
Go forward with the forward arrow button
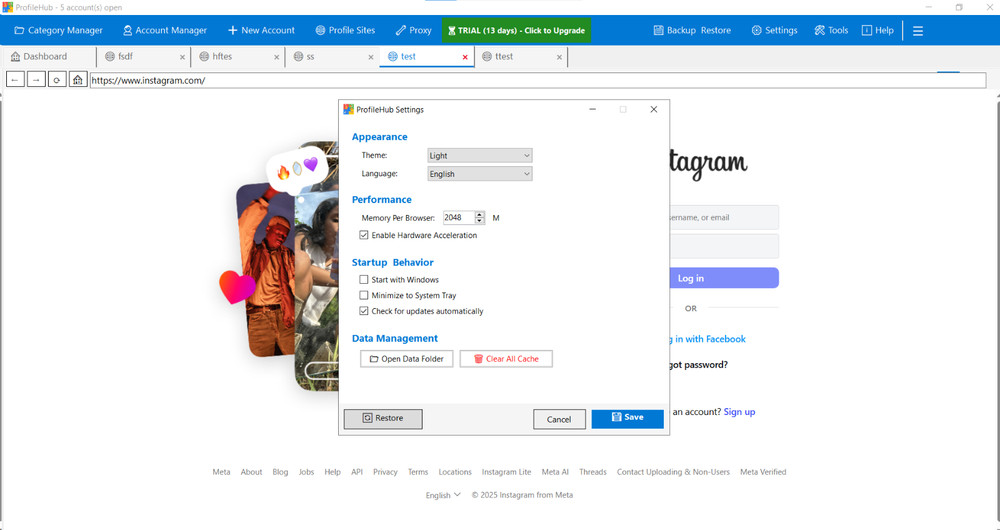(x=36, y=80)
